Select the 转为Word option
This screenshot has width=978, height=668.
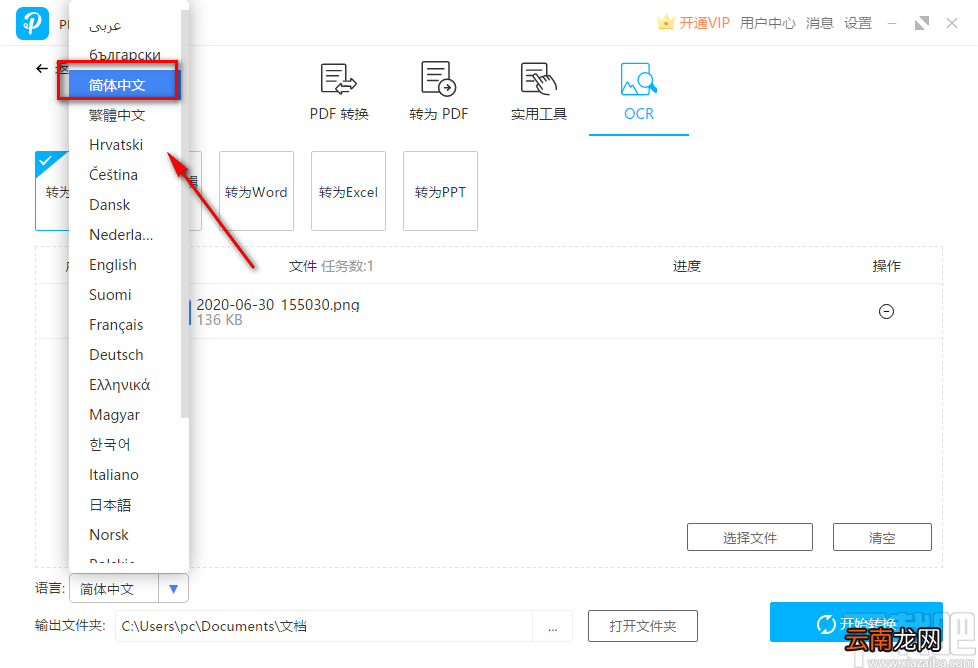(256, 191)
